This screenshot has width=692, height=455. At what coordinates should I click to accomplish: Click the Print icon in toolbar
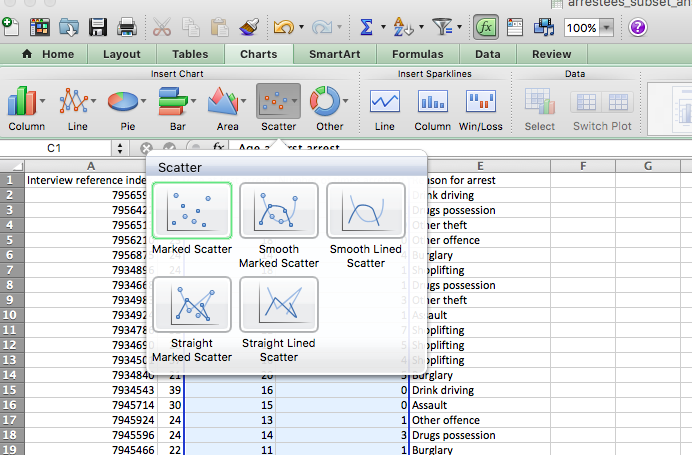127,27
